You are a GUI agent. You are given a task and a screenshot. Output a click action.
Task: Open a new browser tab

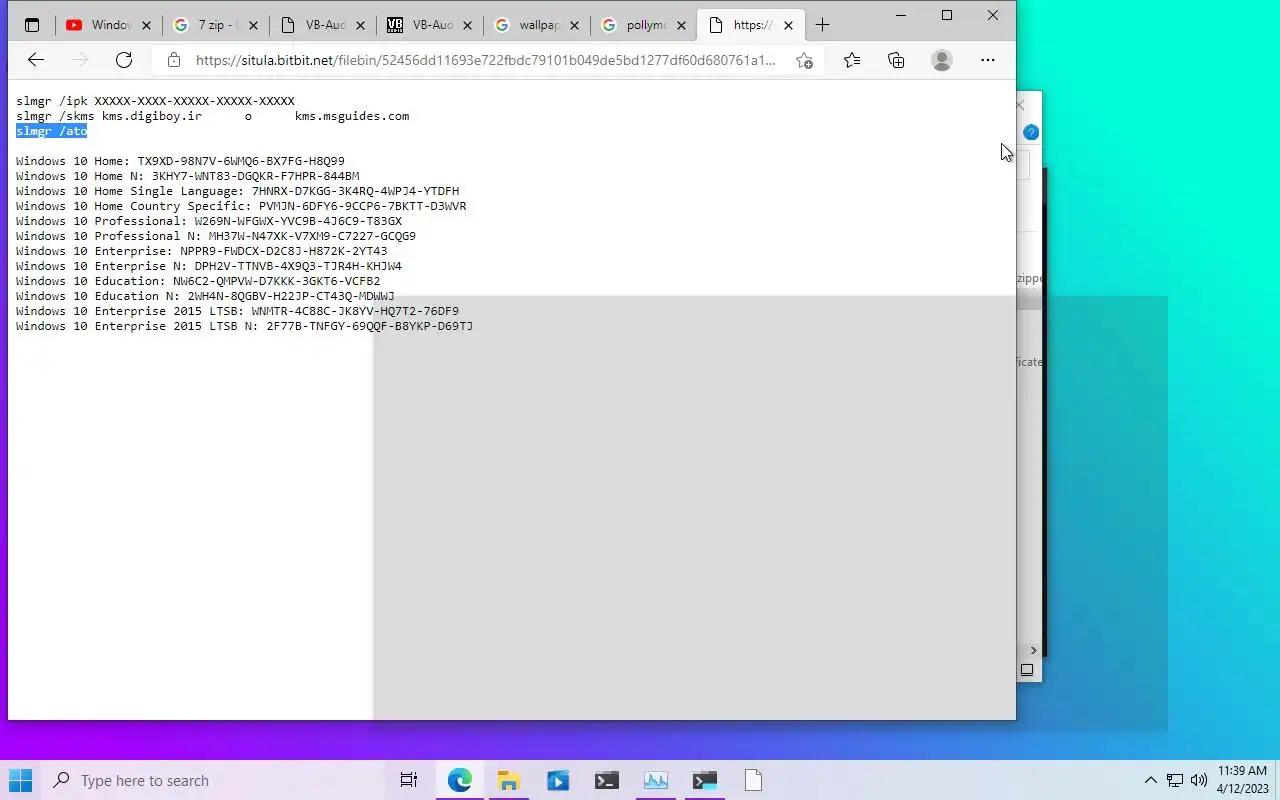pos(822,25)
